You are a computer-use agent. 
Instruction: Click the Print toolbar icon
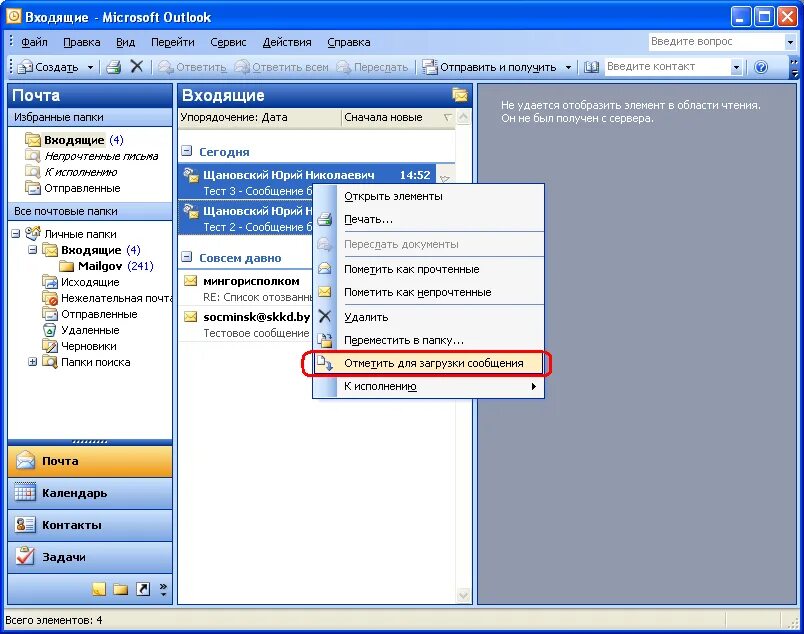(113, 67)
